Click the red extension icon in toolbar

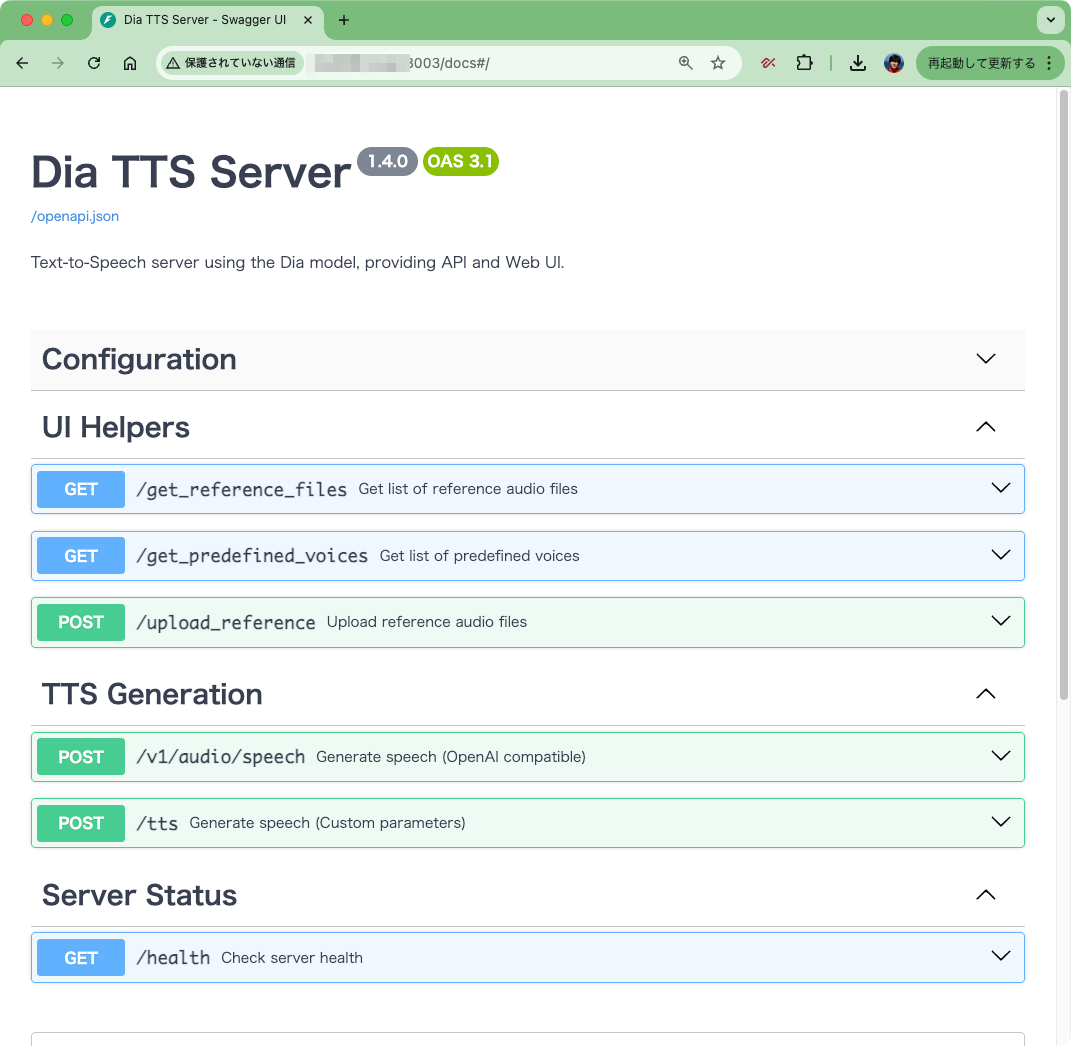(768, 63)
